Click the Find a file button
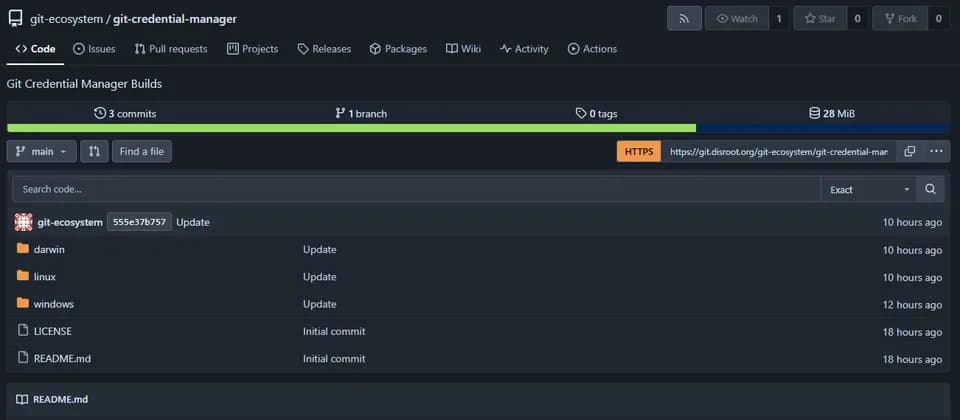 pos(142,151)
